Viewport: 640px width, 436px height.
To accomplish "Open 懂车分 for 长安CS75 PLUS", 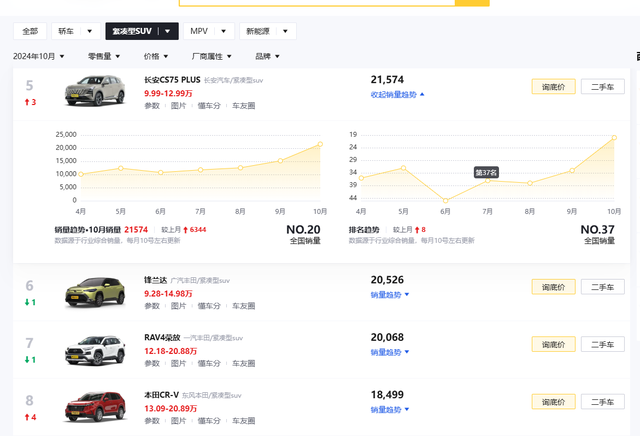I will [x=209, y=106].
